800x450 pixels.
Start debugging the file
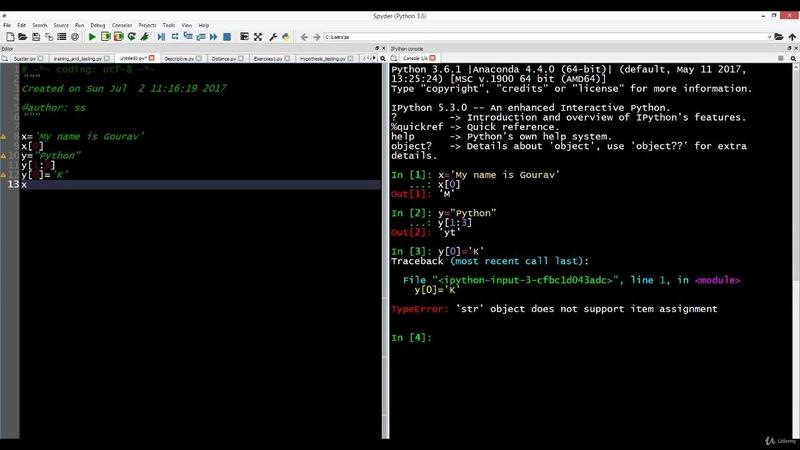(161, 37)
